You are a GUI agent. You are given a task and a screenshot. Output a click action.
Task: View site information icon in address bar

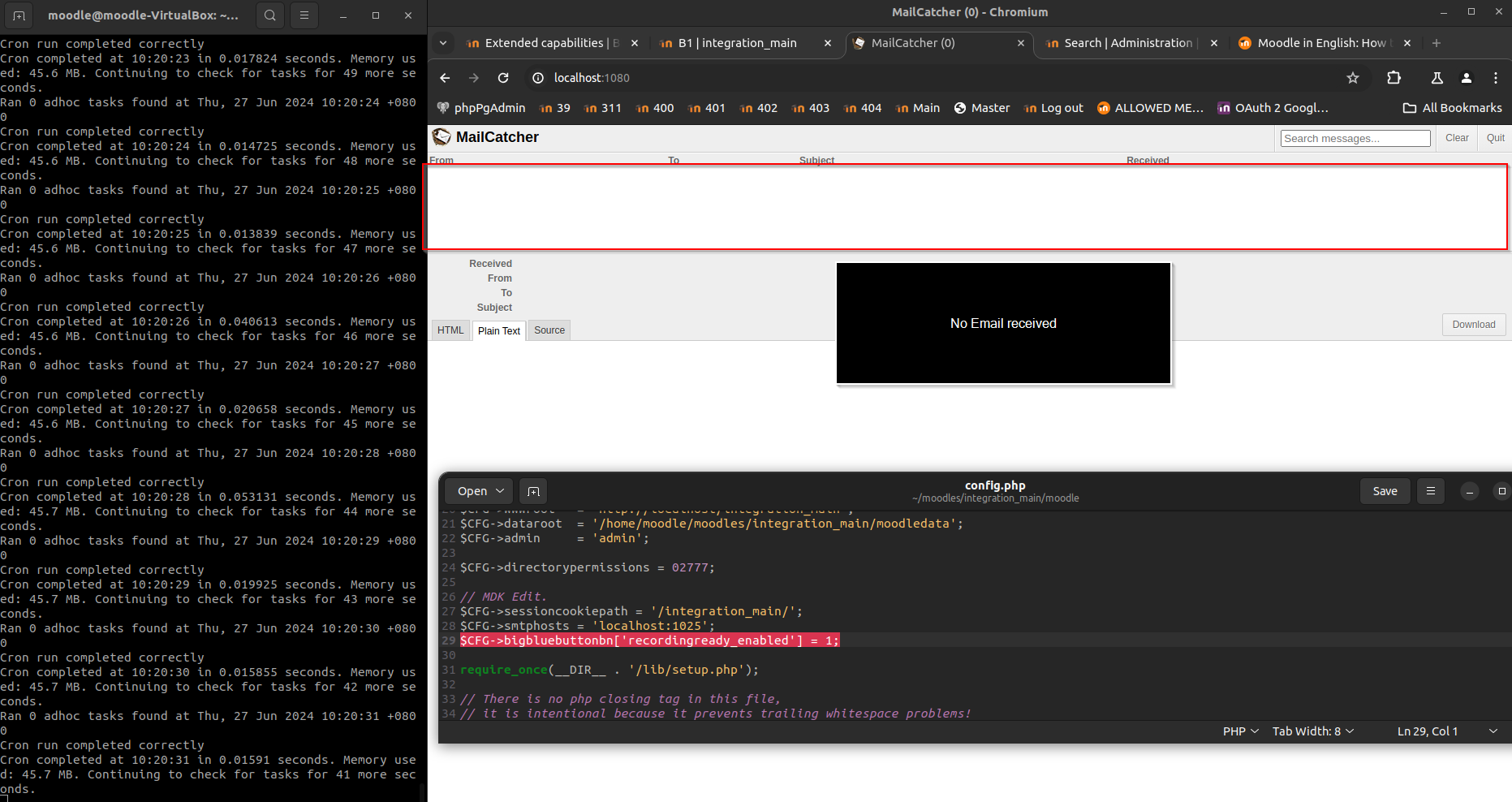(537, 78)
